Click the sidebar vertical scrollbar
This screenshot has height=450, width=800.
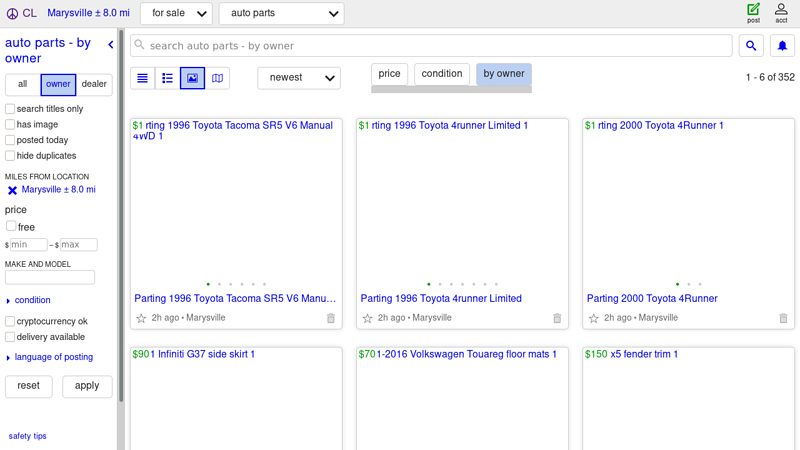(121, 216)
